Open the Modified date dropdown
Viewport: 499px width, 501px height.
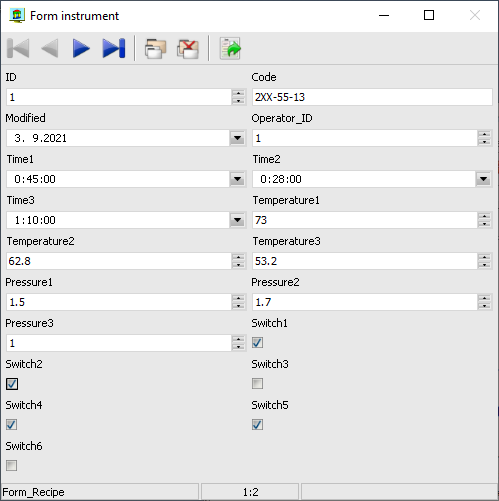(x=238, y=138)
